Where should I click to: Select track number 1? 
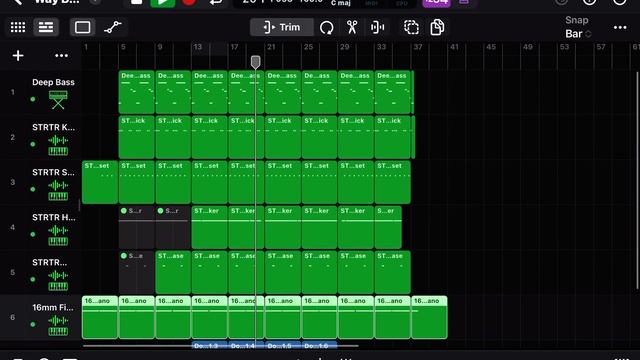[13, 92]
